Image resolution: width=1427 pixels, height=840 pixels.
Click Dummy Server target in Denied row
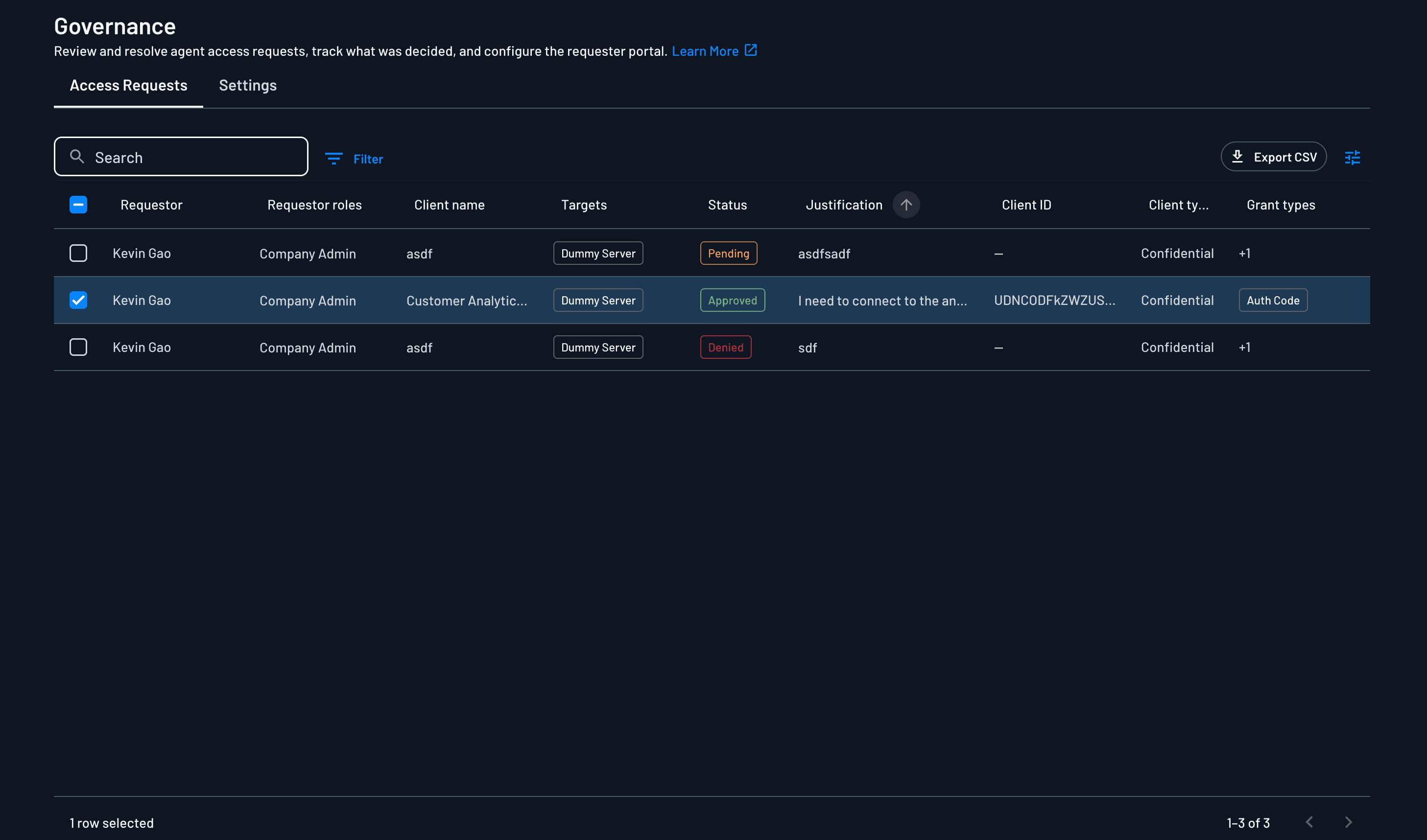[598, 347]
